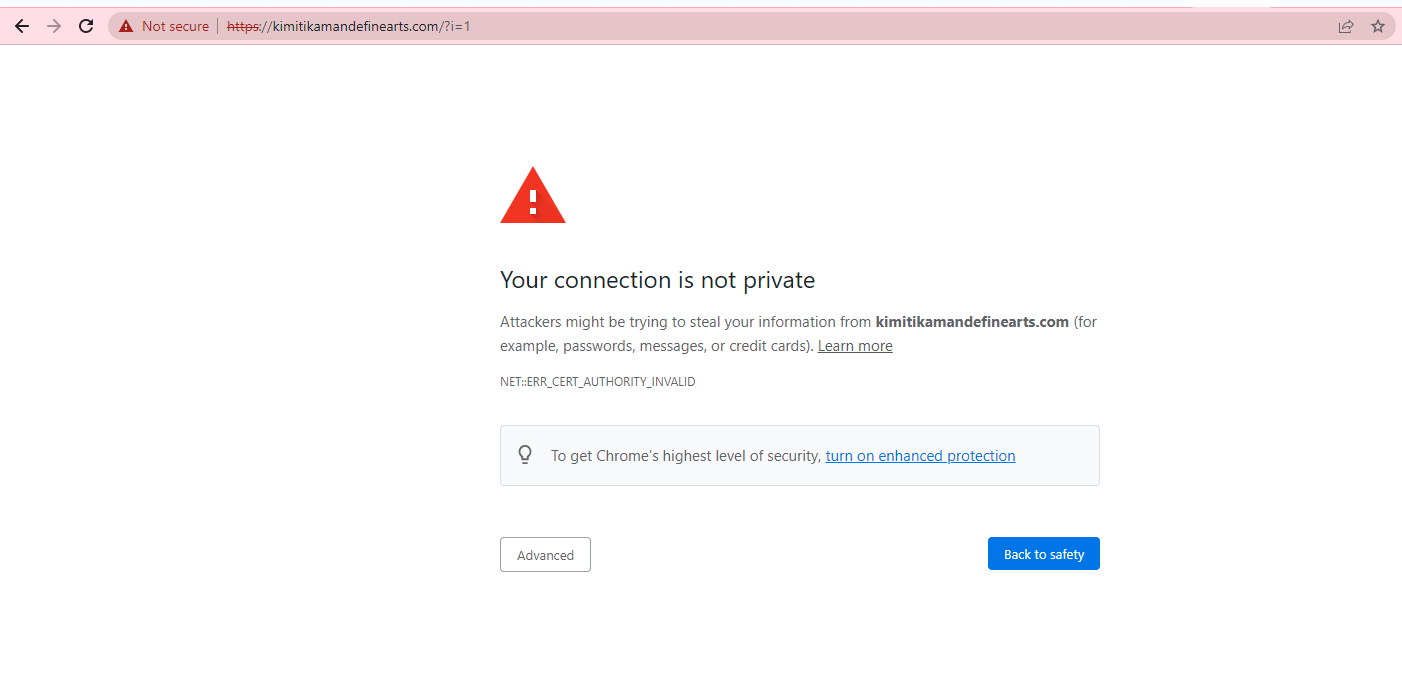Click the lightbulb icon in the security tip
This screenshot has width=1402, height=696.
click(525, 455)
